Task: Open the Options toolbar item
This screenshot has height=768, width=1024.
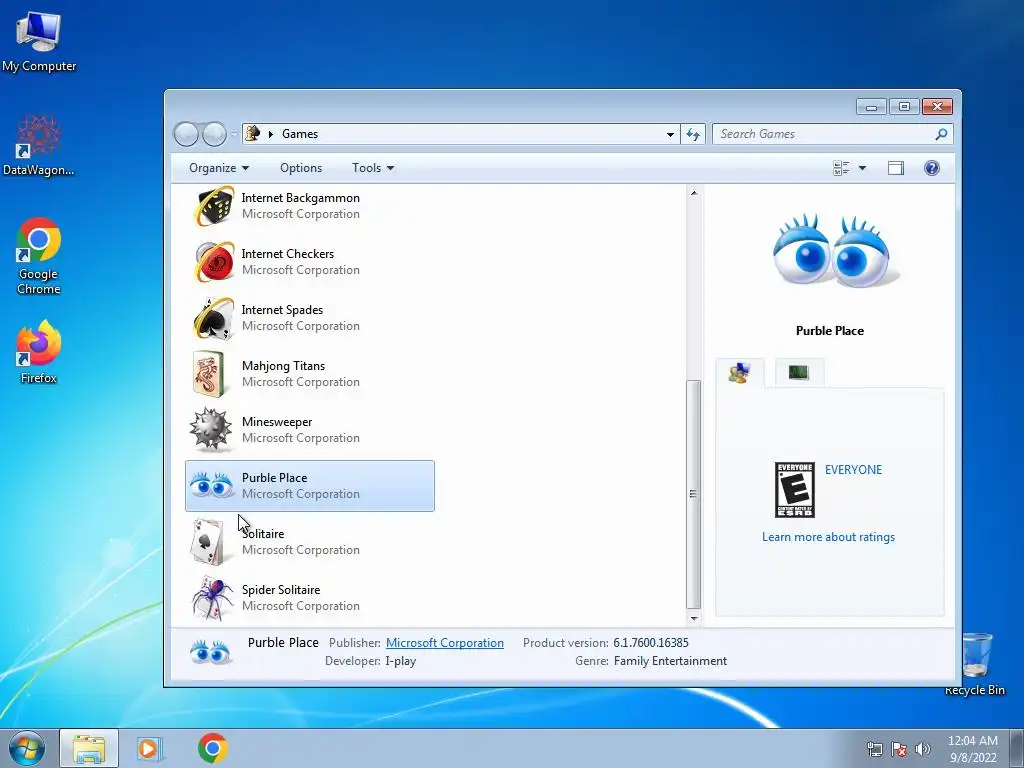Action: [x=301, y=168]
